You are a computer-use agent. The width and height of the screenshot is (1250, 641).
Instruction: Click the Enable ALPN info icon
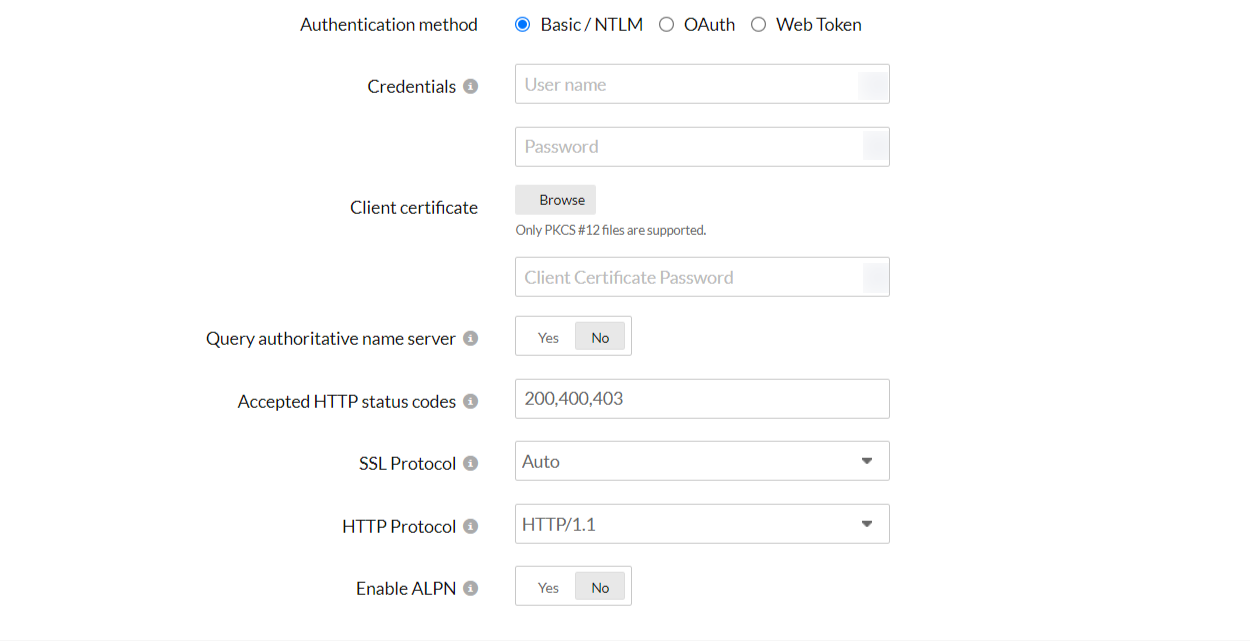[x=470, y=589]
